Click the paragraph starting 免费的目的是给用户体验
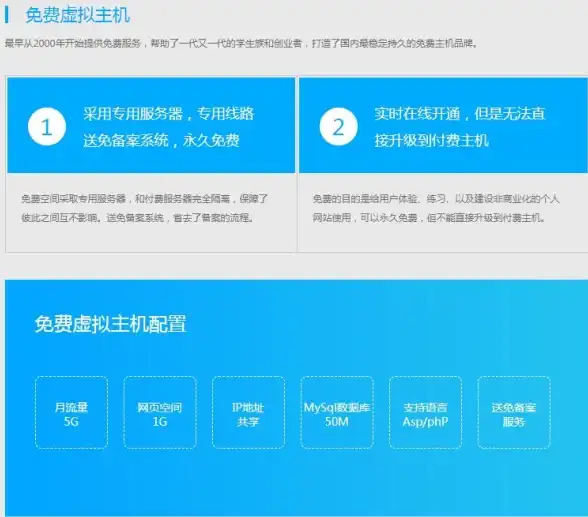Screen dimensions: 588x517 tap(436, 208)
